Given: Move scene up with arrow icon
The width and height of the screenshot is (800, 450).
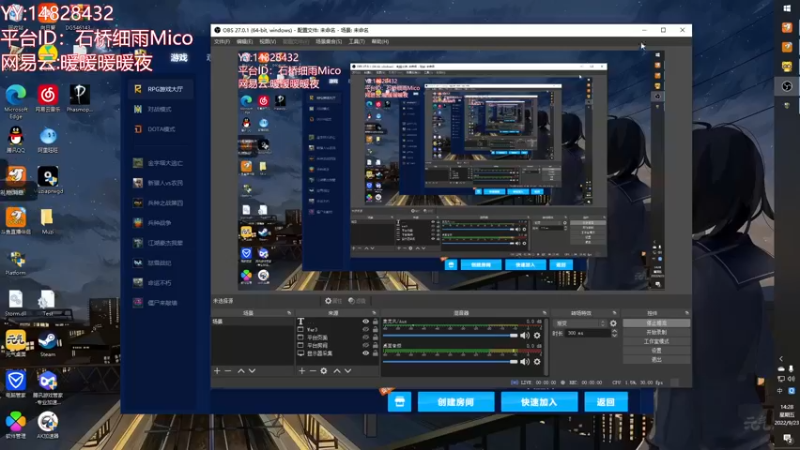Looking at the screenshot, I should point(241,371).
